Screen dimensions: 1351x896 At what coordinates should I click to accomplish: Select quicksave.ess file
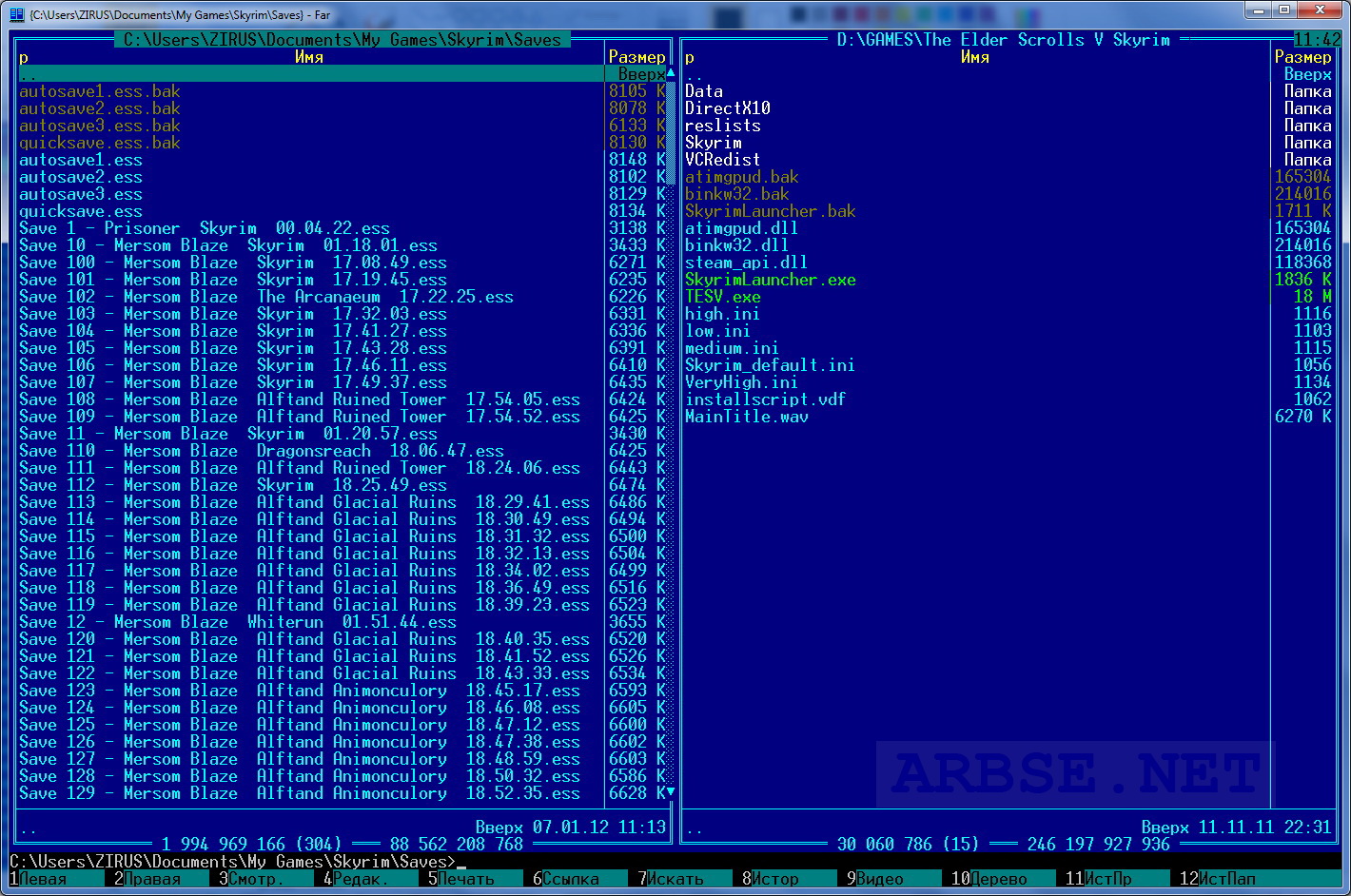click(81, 211)
